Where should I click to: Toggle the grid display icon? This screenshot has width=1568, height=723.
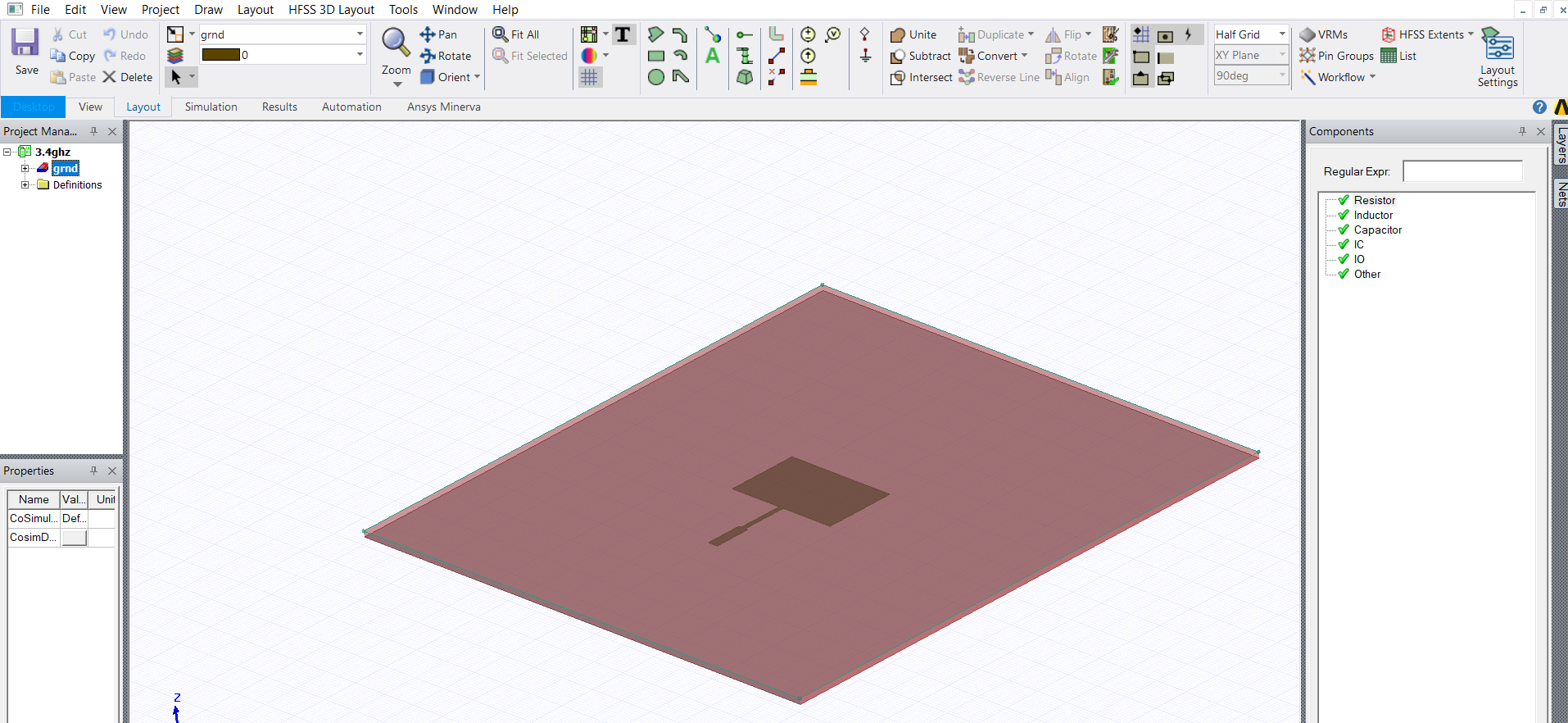click(589, 77)
